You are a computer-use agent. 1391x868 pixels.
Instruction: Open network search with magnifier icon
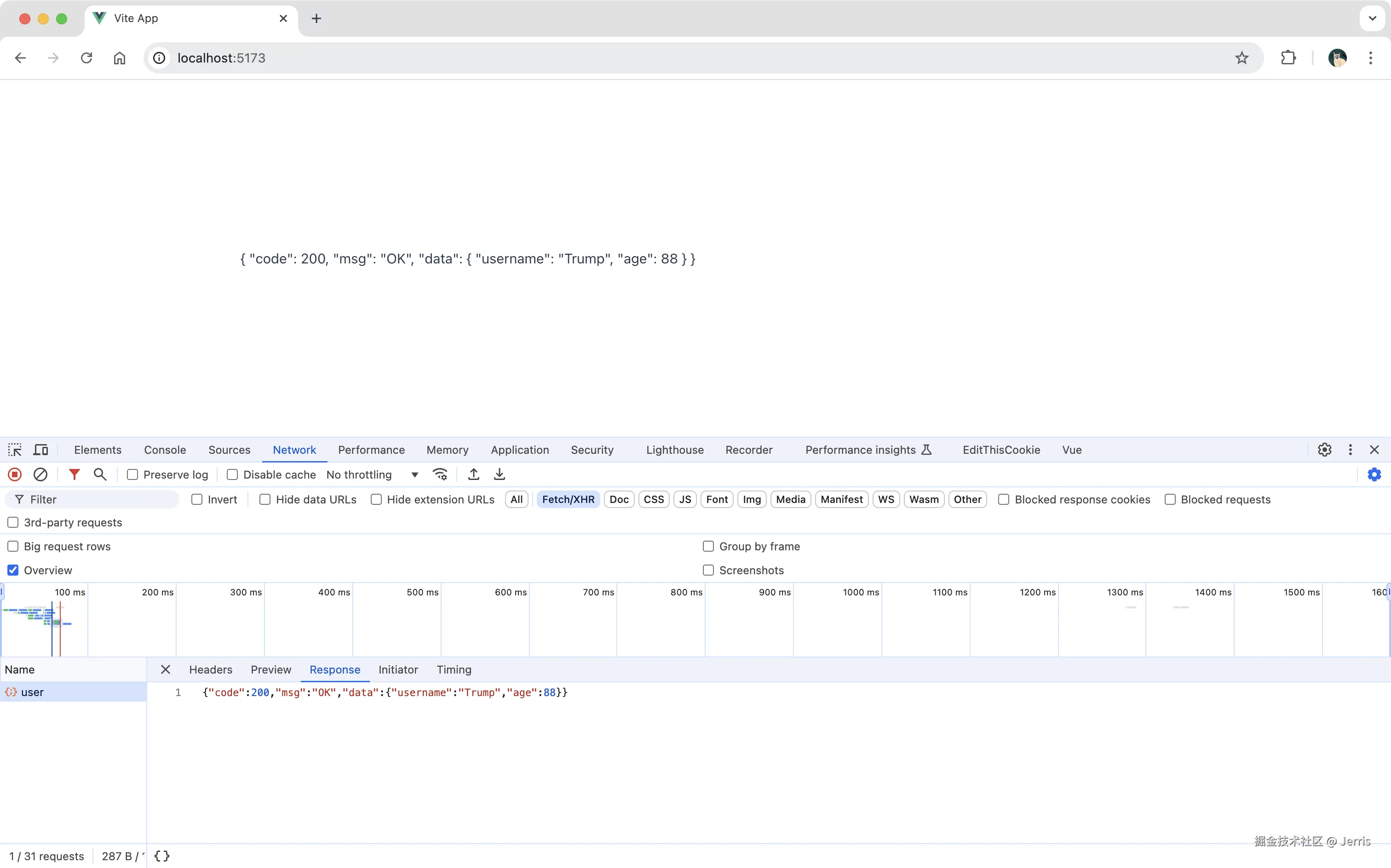tap(100, 474)
